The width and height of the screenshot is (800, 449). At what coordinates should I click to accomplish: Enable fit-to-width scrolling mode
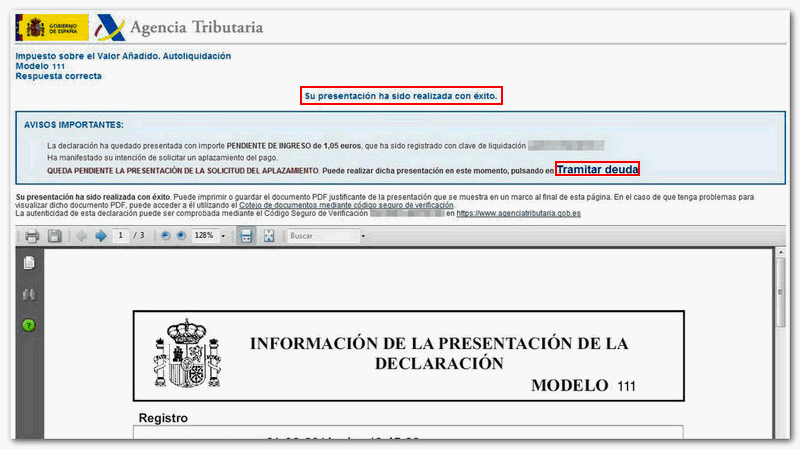(246, 236)
